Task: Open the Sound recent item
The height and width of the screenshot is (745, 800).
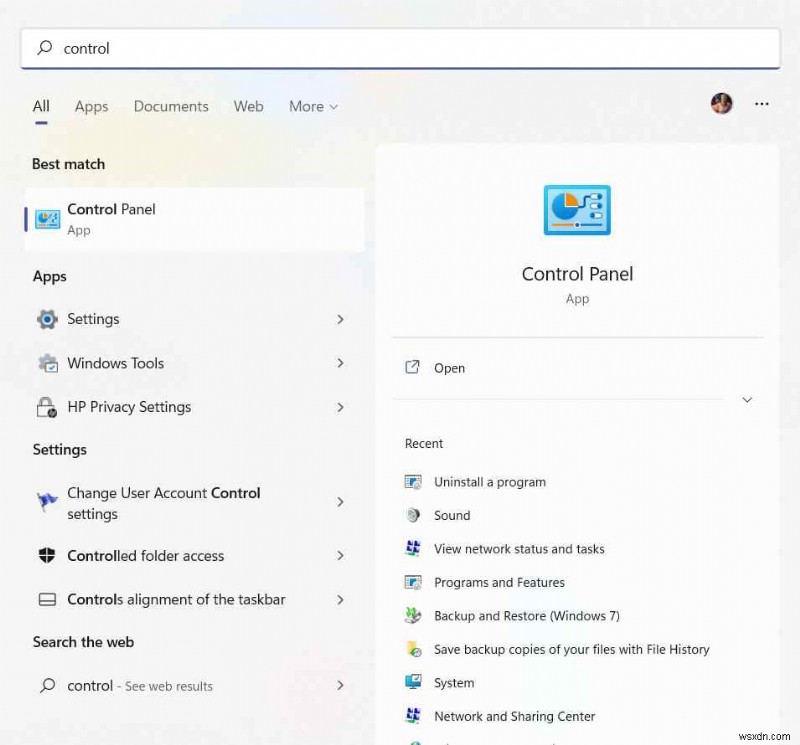Action: coord(452,515)
